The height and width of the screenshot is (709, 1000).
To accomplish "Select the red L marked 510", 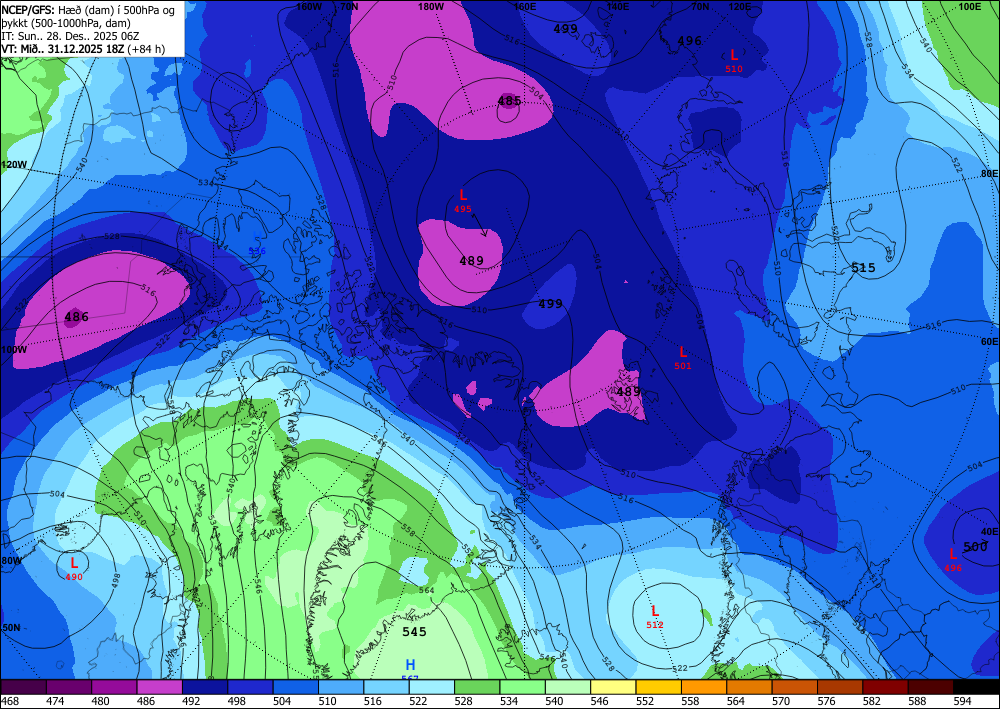I will (x=734, y=55).
